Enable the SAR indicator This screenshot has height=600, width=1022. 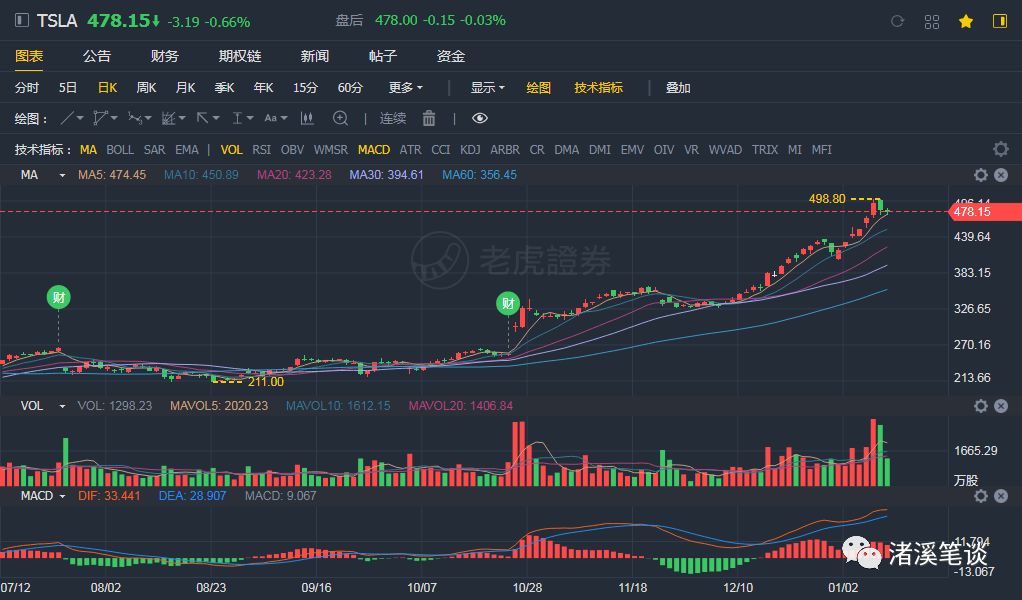[154, 150]
